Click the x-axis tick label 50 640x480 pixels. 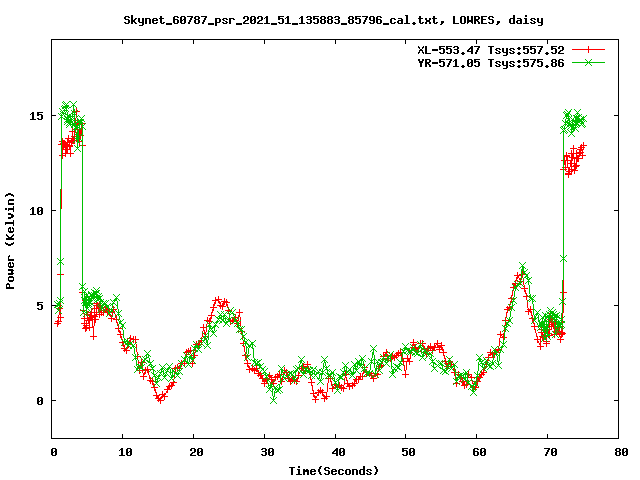point(408,452)
